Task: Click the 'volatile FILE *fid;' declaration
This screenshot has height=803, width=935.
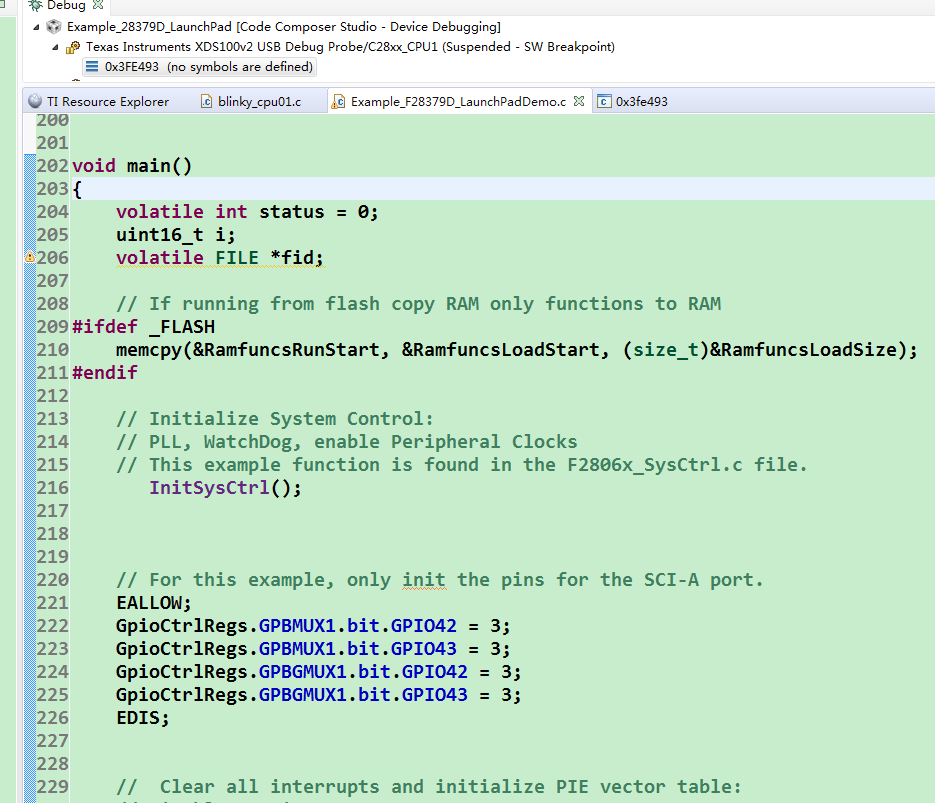Action: tap(220, 258)
